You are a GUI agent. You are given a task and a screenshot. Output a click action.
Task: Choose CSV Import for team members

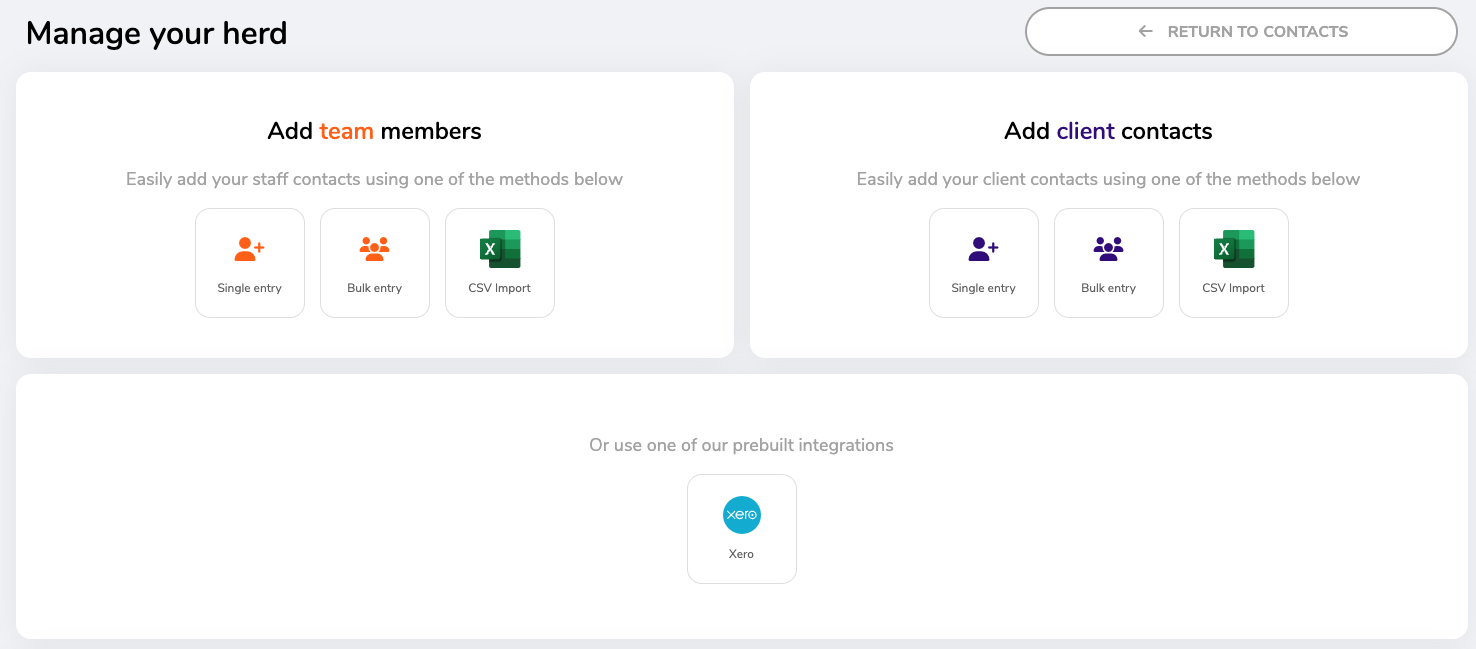pos(500,263)
